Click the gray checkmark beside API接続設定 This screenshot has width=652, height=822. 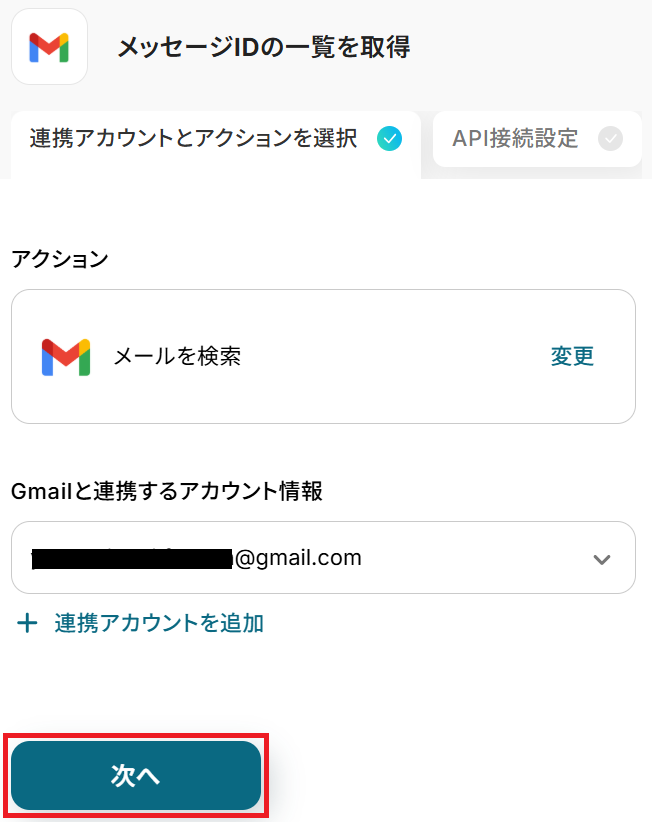(x=610, y=139)
